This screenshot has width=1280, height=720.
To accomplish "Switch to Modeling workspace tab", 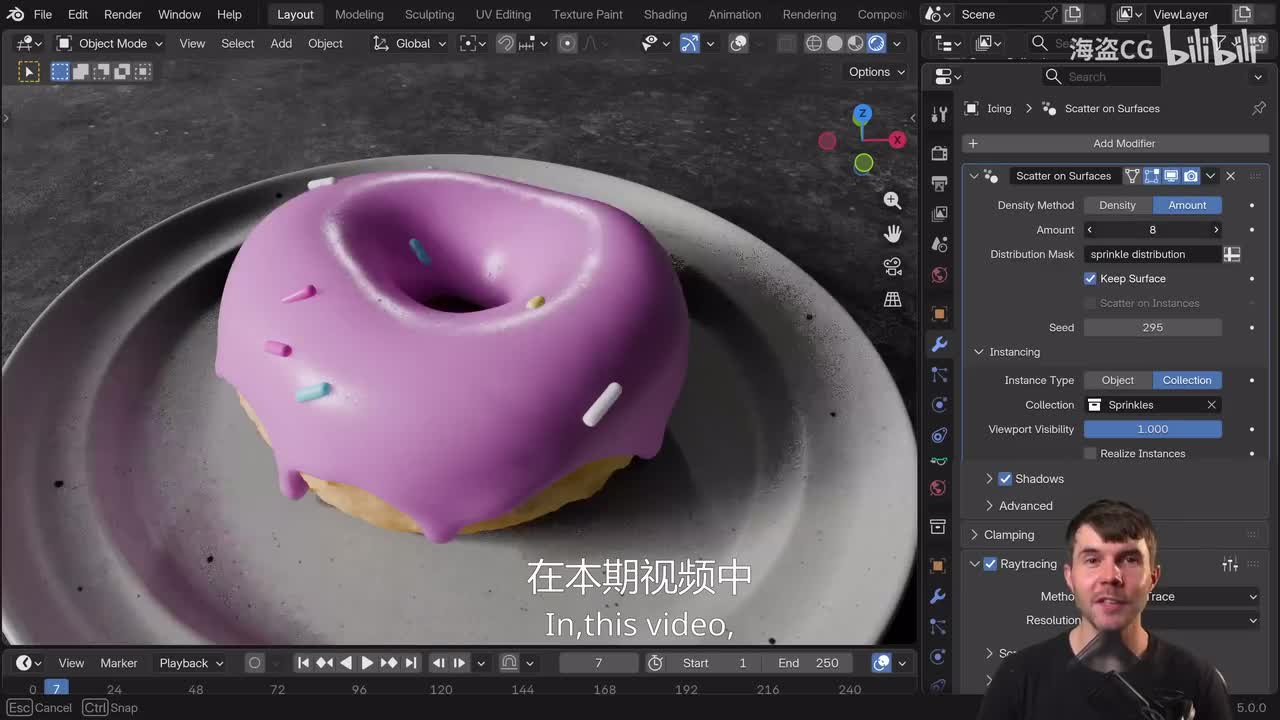I will point(359,14).
